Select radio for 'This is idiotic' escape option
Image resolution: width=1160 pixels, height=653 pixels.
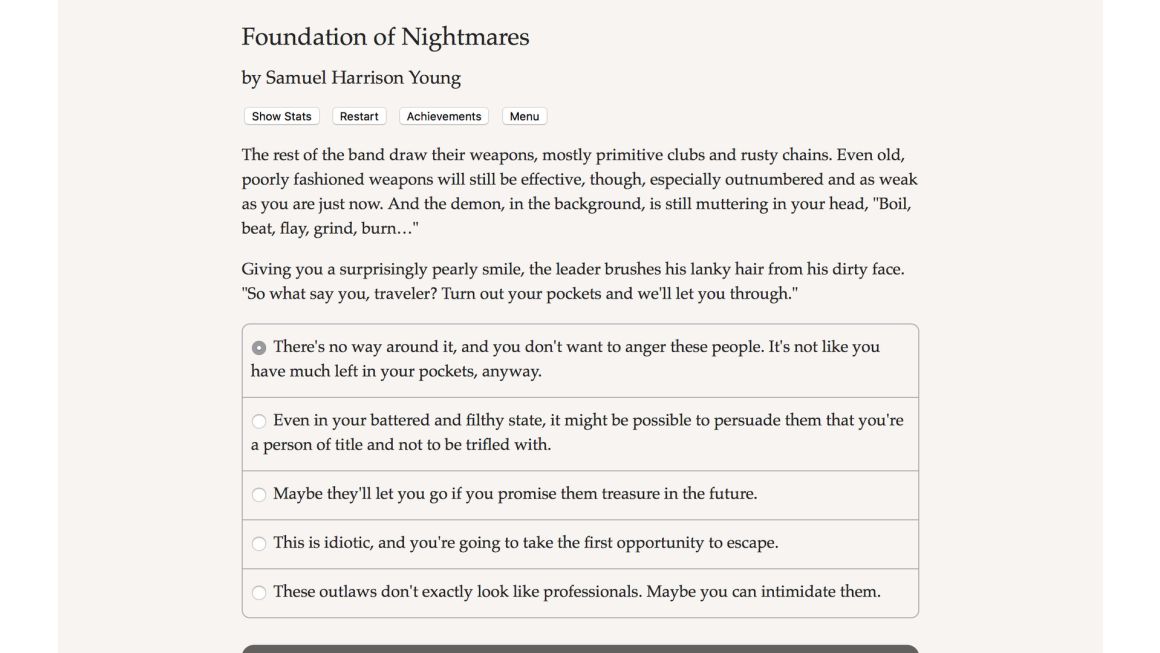click(x=258, y=544)
